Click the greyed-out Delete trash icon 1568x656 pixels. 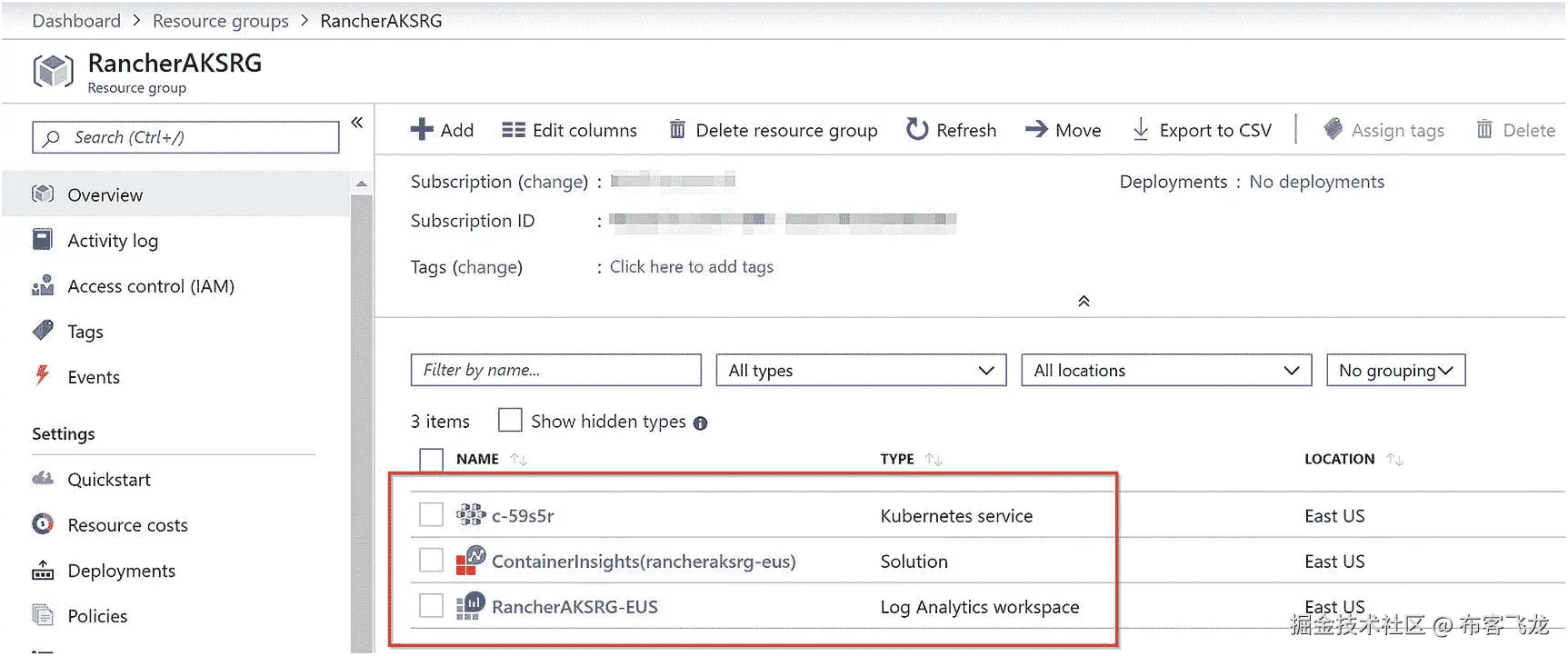click(x=1484, y=130)
